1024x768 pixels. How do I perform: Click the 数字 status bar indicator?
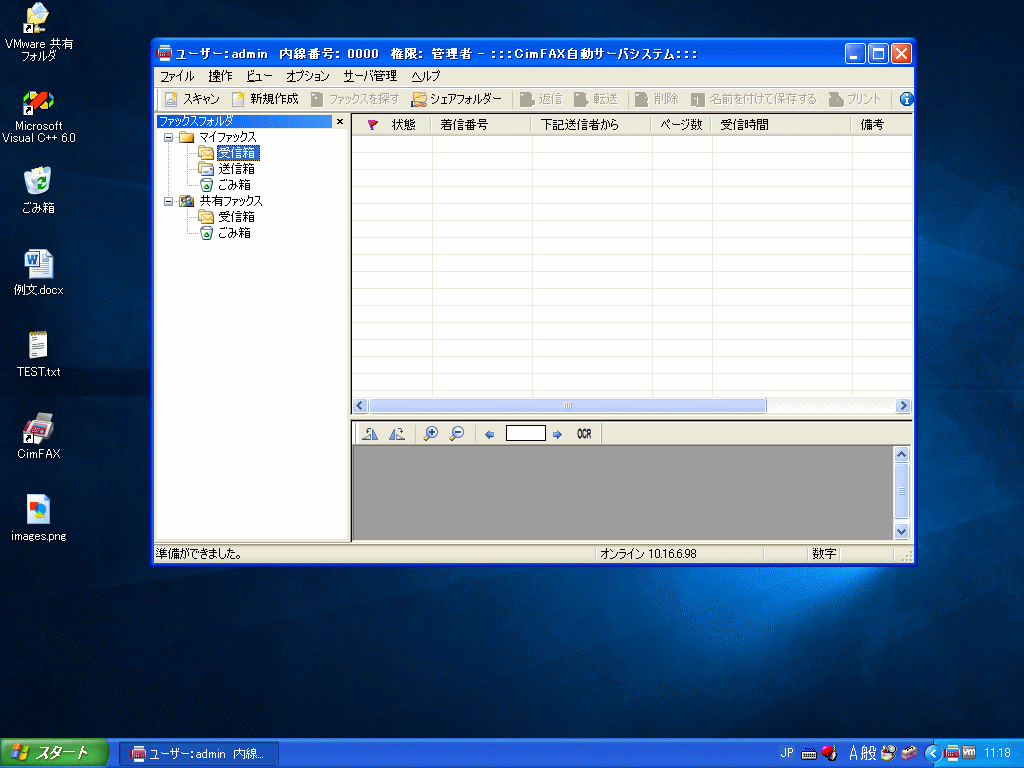click(824, 554)
